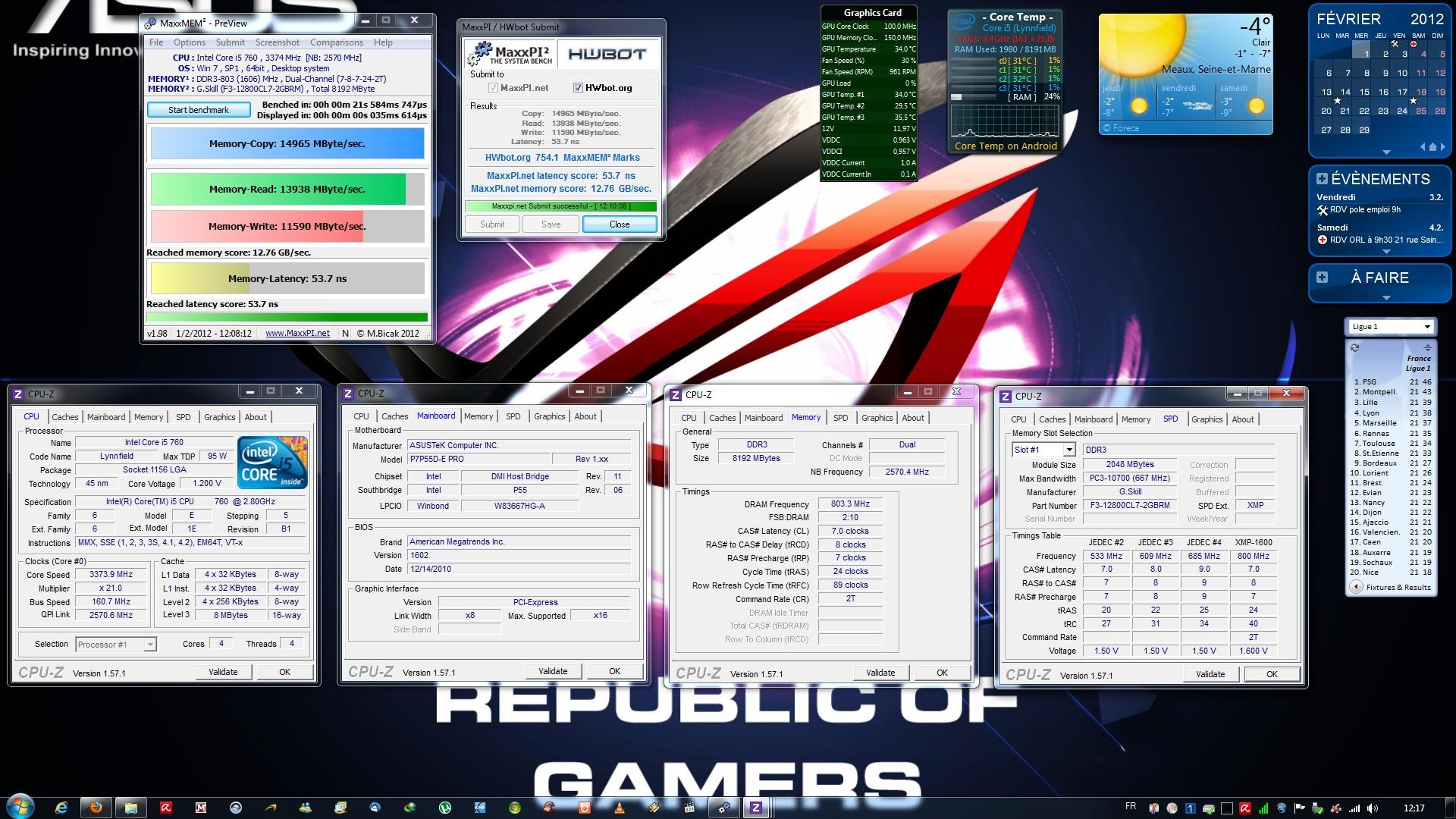Image resolution: width=1456 pixels, height=819 pixels.
Task: Open Firefox from the taskbar
Action: tap(96, 807)
